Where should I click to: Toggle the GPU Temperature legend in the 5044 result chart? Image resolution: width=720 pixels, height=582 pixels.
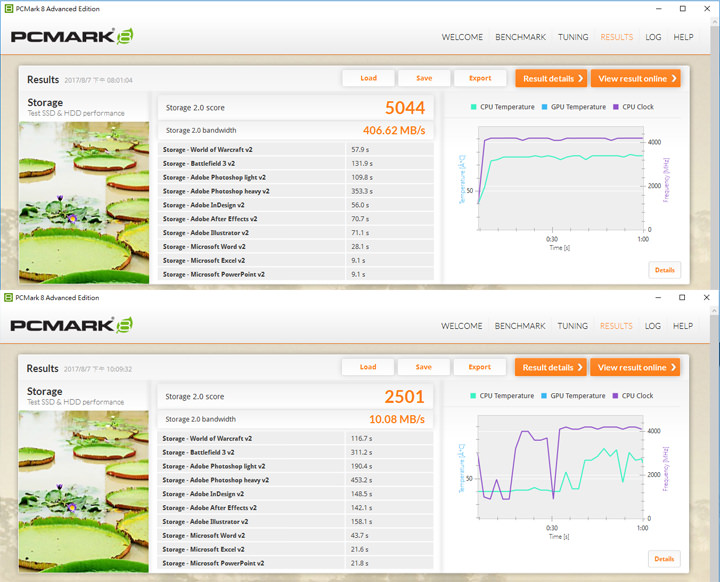point(572,107)
